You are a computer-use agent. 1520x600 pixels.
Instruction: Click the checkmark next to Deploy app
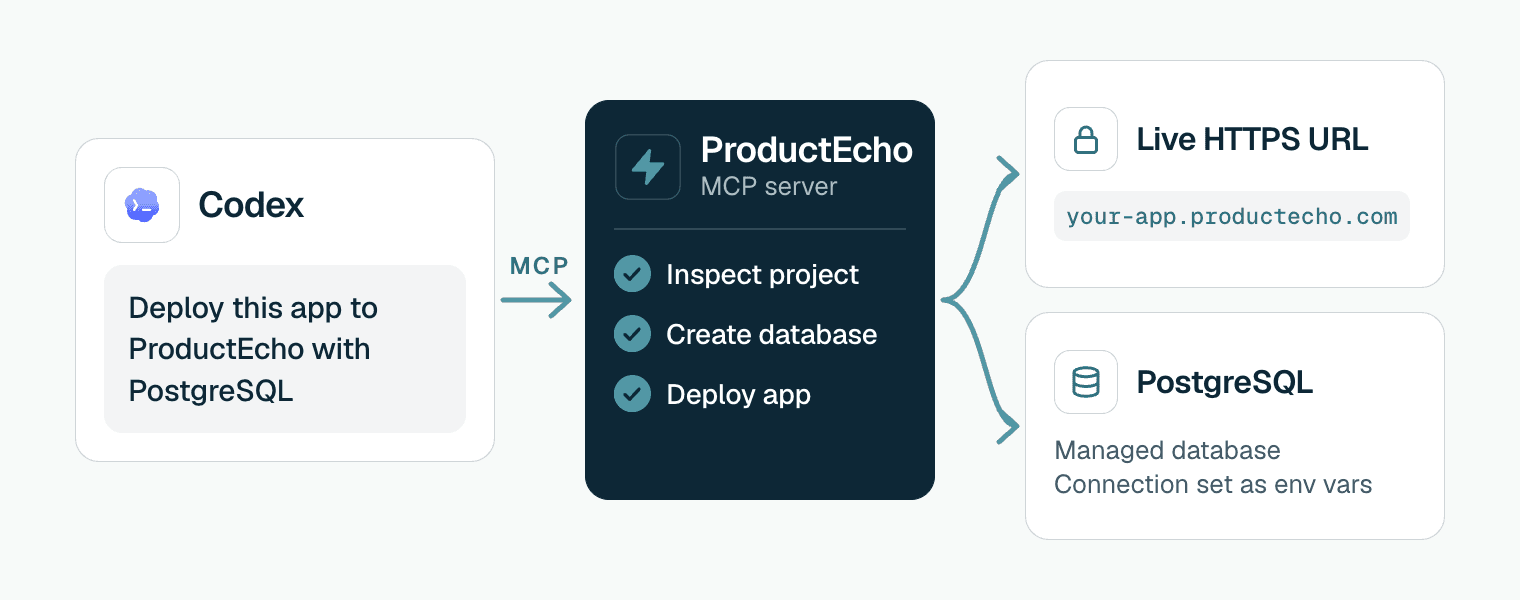click(x=632, y=394)
